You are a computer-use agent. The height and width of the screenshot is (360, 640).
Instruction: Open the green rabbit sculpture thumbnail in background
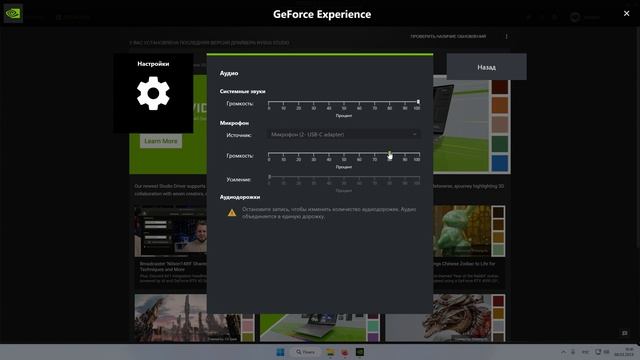[x=462, y=231]
